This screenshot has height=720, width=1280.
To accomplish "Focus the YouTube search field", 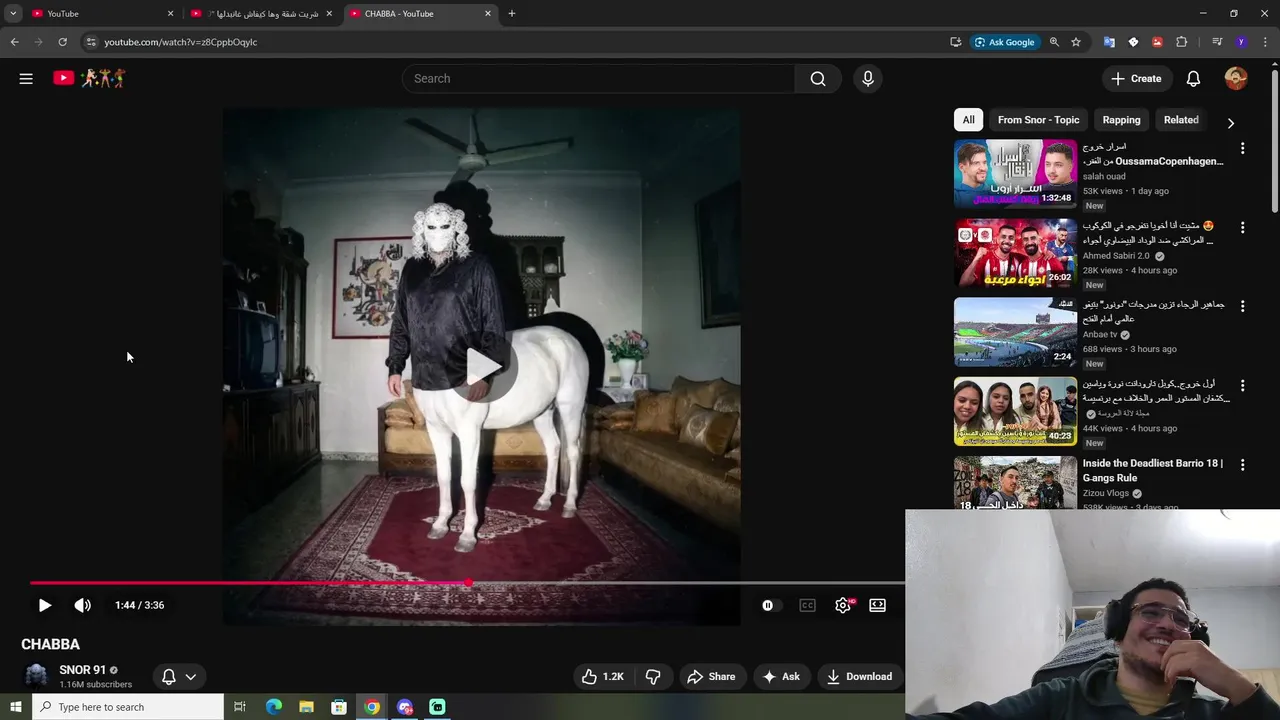I will pyautogui.click(x=598, y=79).
